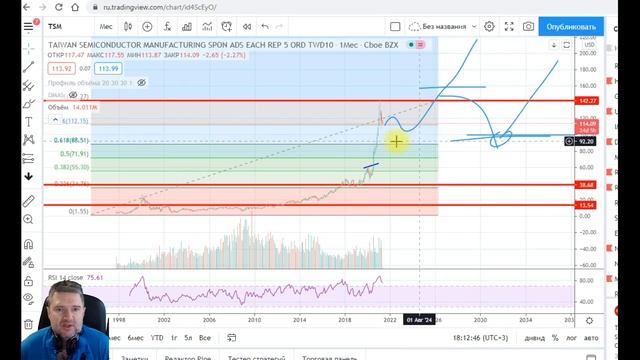The height and width of the screenshot is (360, 640).
Task: Click the green market status dot
Action: pyautogui.click(x=411, y=45)
